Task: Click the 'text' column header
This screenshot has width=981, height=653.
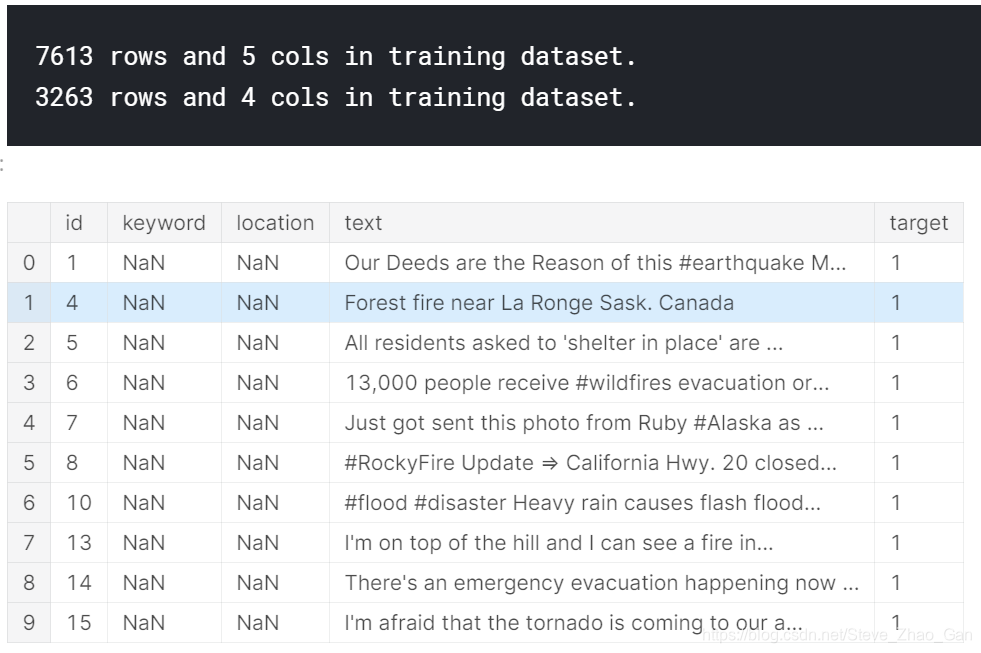Action: [x=363, y=223]
